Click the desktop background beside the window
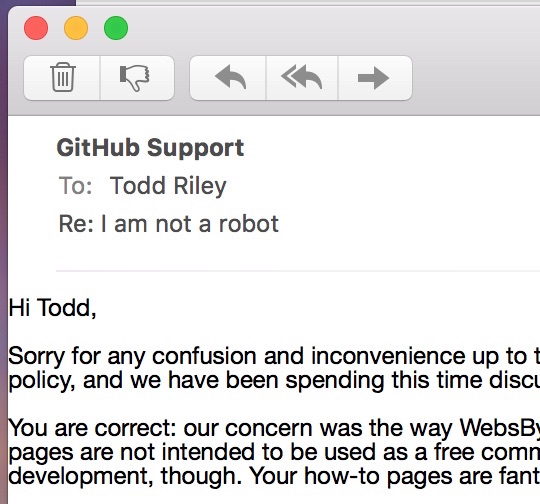This screenshot has width=540, height=504. (3, 241)
